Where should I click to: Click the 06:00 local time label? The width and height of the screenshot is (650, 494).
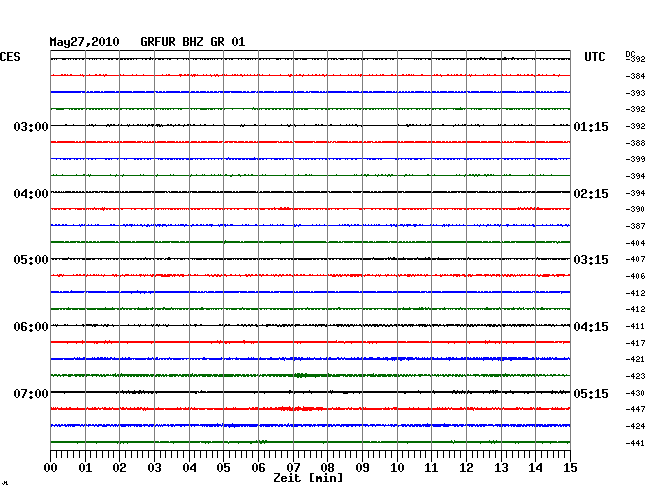click(x=31, y=327)
